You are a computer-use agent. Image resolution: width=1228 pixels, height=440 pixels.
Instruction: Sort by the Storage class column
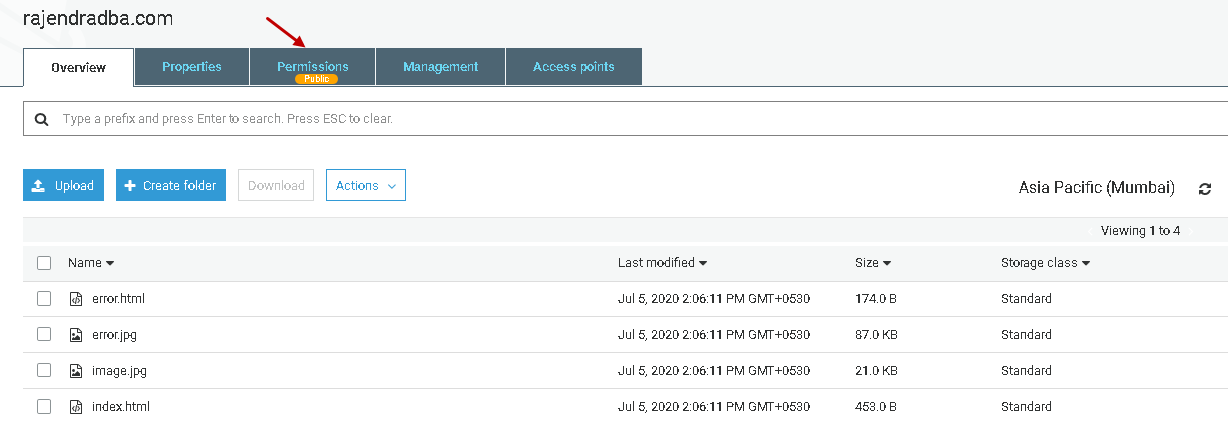point(1044,263)
